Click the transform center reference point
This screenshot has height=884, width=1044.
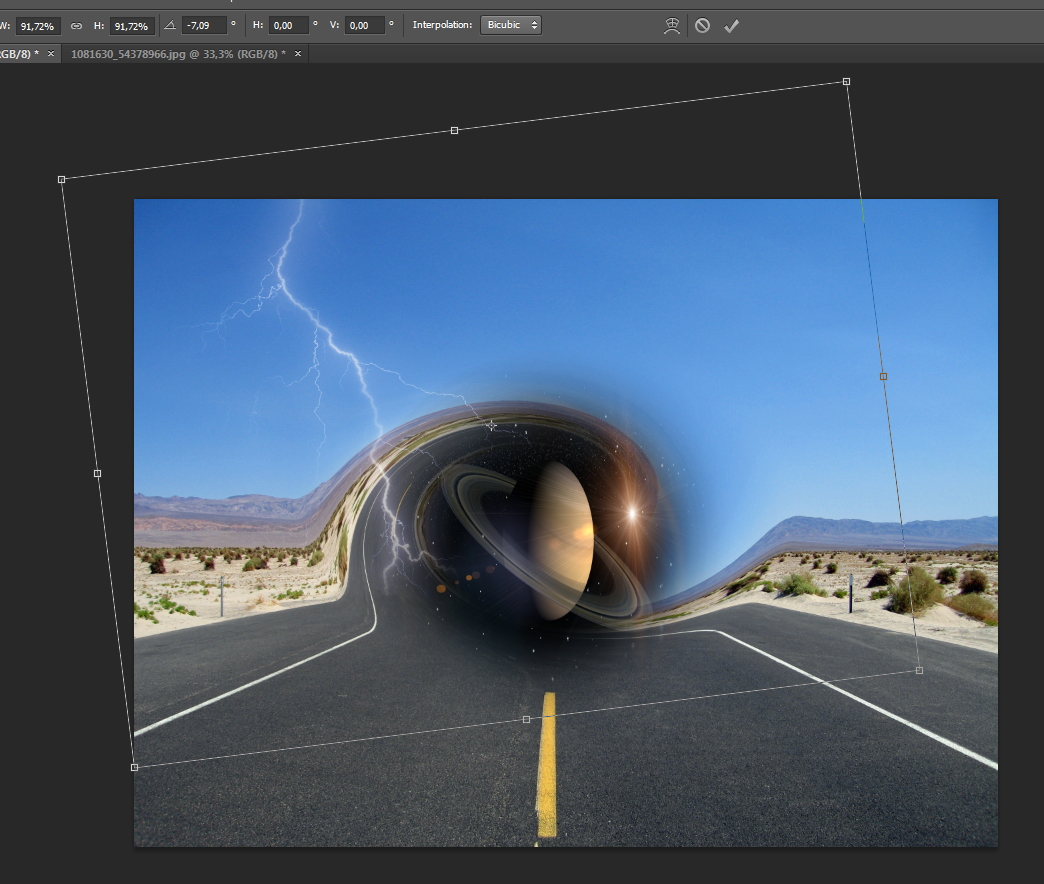(x=491, y=425)
